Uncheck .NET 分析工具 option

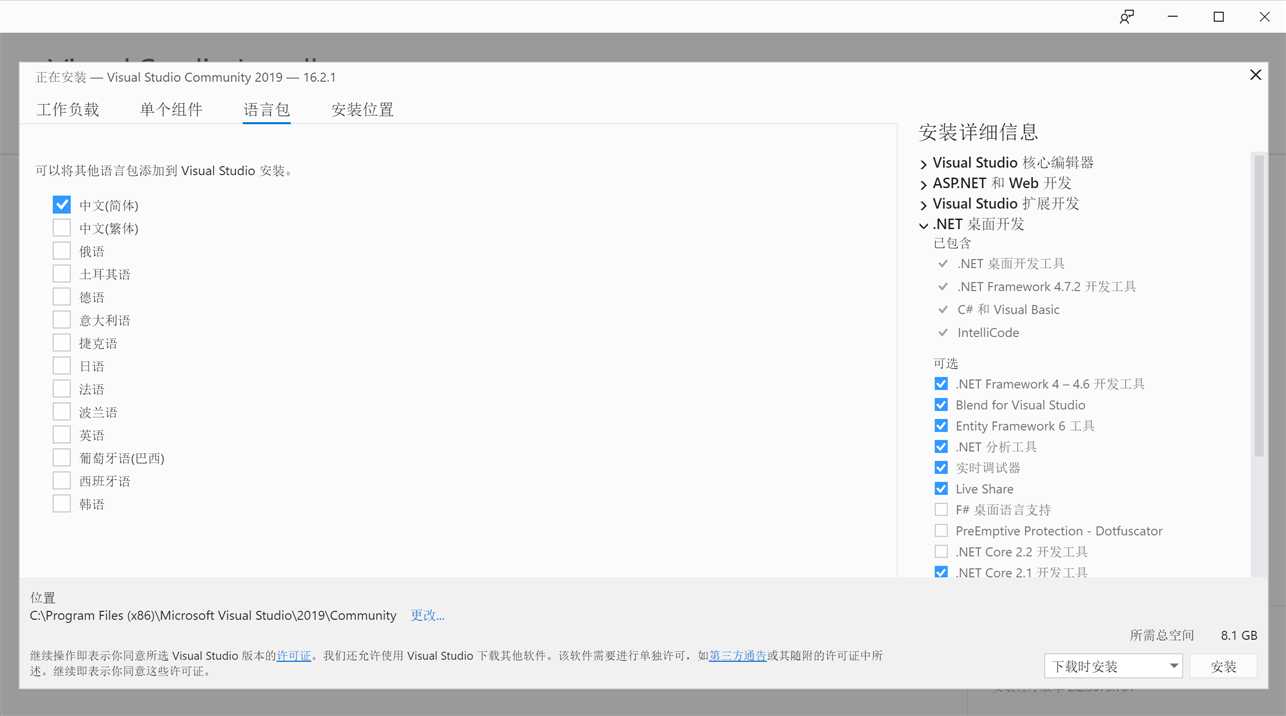[x=941, y=446]
